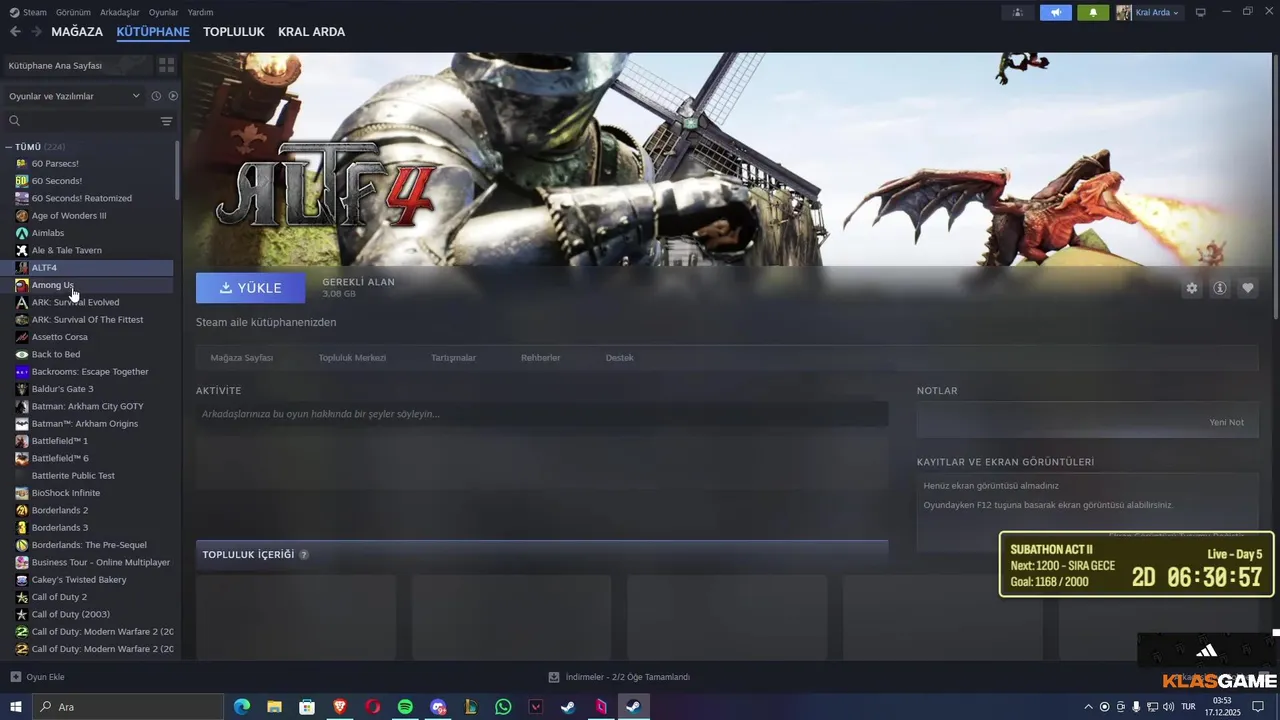Viewport: 1280px width, 720px height.
Task: Open Kütüphane Ana Sayfası button
Action: pyautogui.click(x=78, y=65)
